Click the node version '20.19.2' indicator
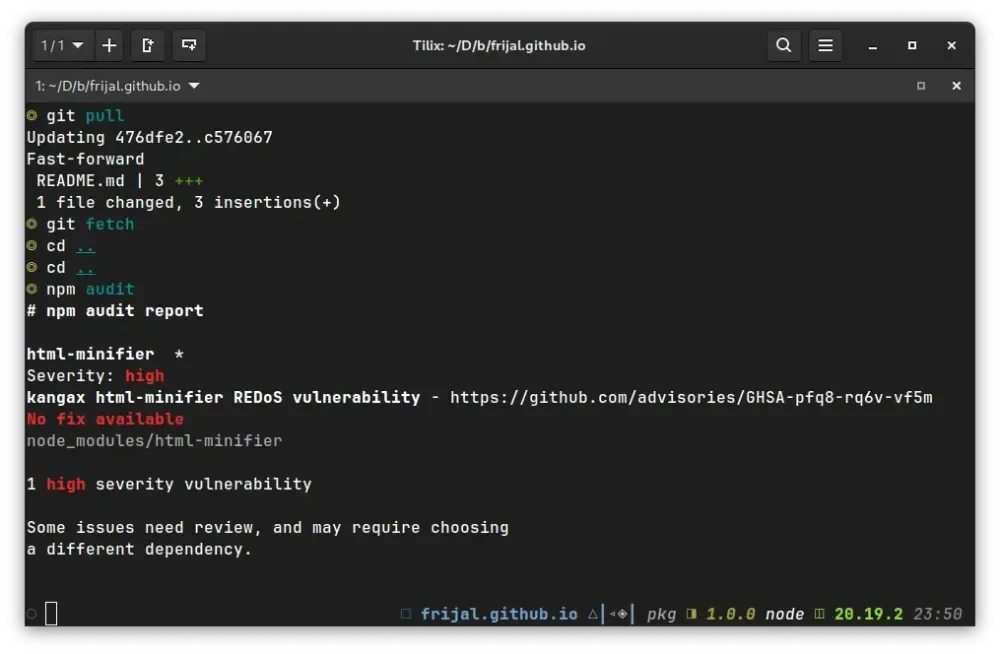Viewport: 1000px width, 654px height. tap(869, 614)
